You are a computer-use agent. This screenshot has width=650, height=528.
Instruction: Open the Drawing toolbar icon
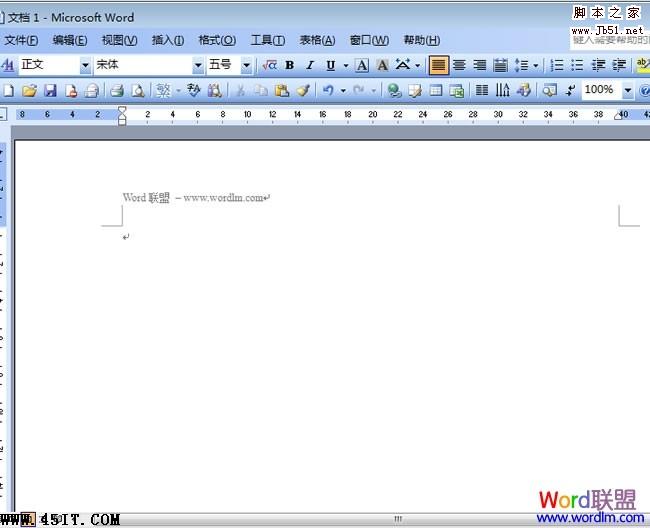tap(524, 90)
